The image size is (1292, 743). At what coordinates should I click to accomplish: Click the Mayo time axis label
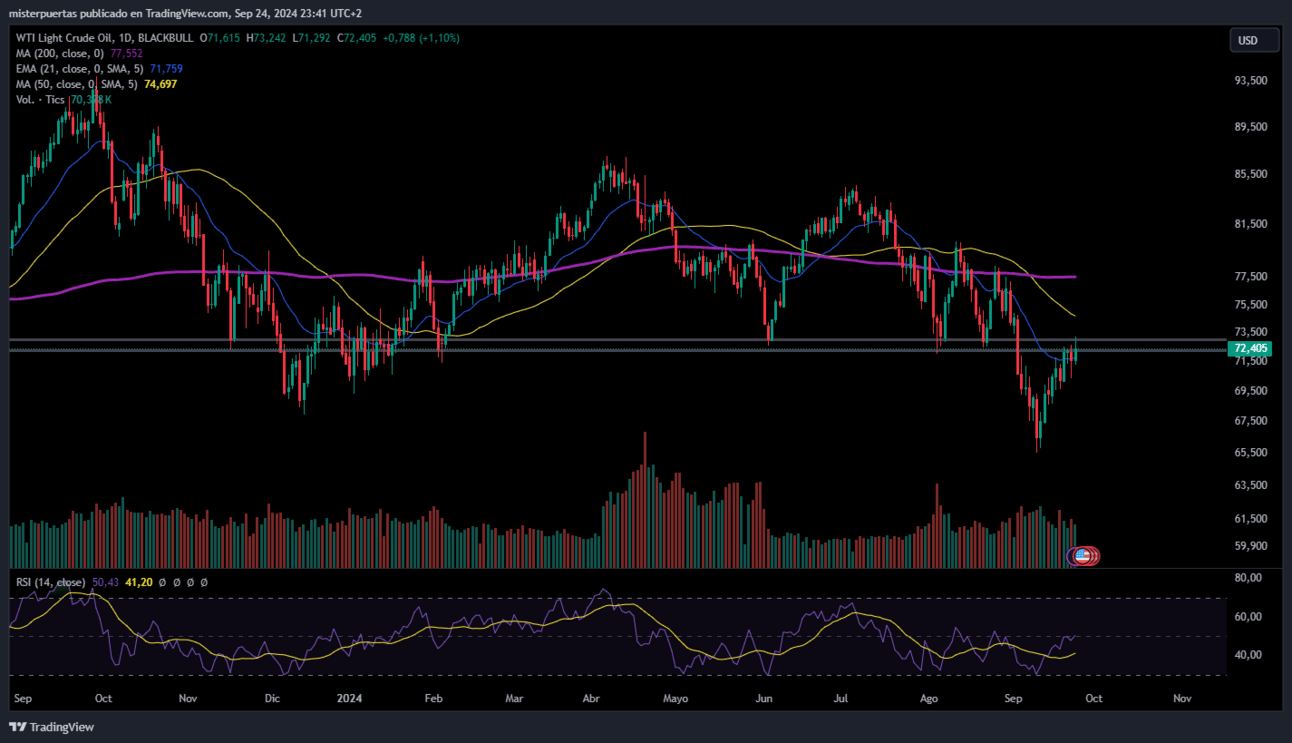tap(676, 698)
